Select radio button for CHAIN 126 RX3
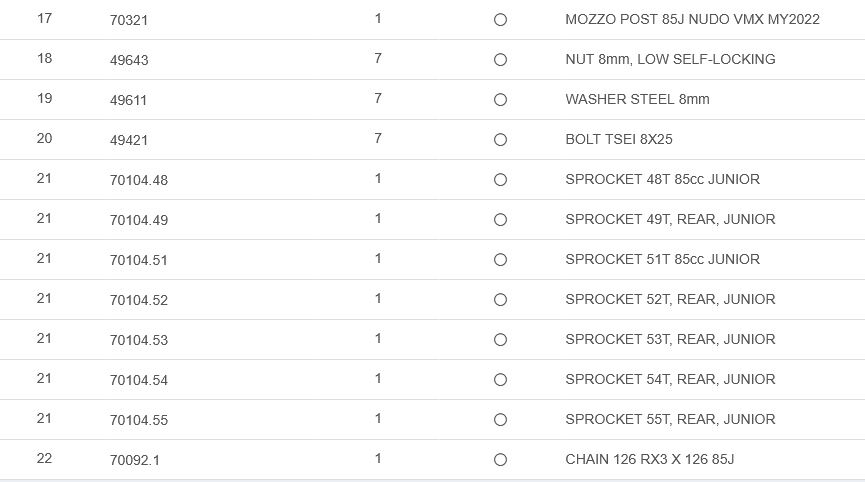This screenshot has width=865, height=482. (500, 460)
